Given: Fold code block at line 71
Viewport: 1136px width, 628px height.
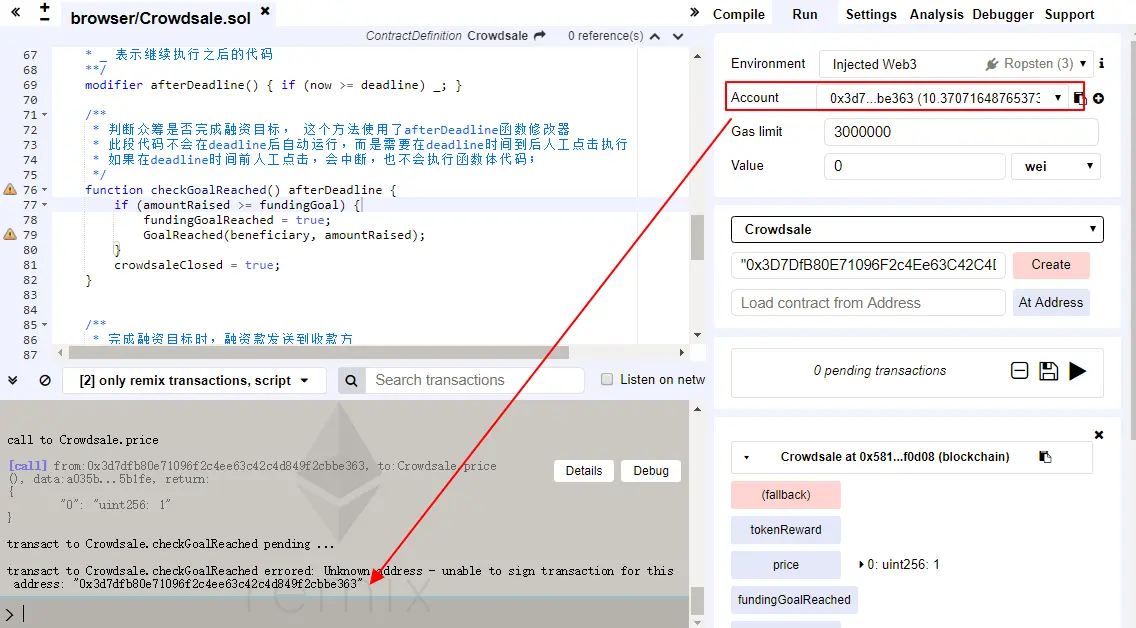Looking at the screenshot, I should pos(45,114).
